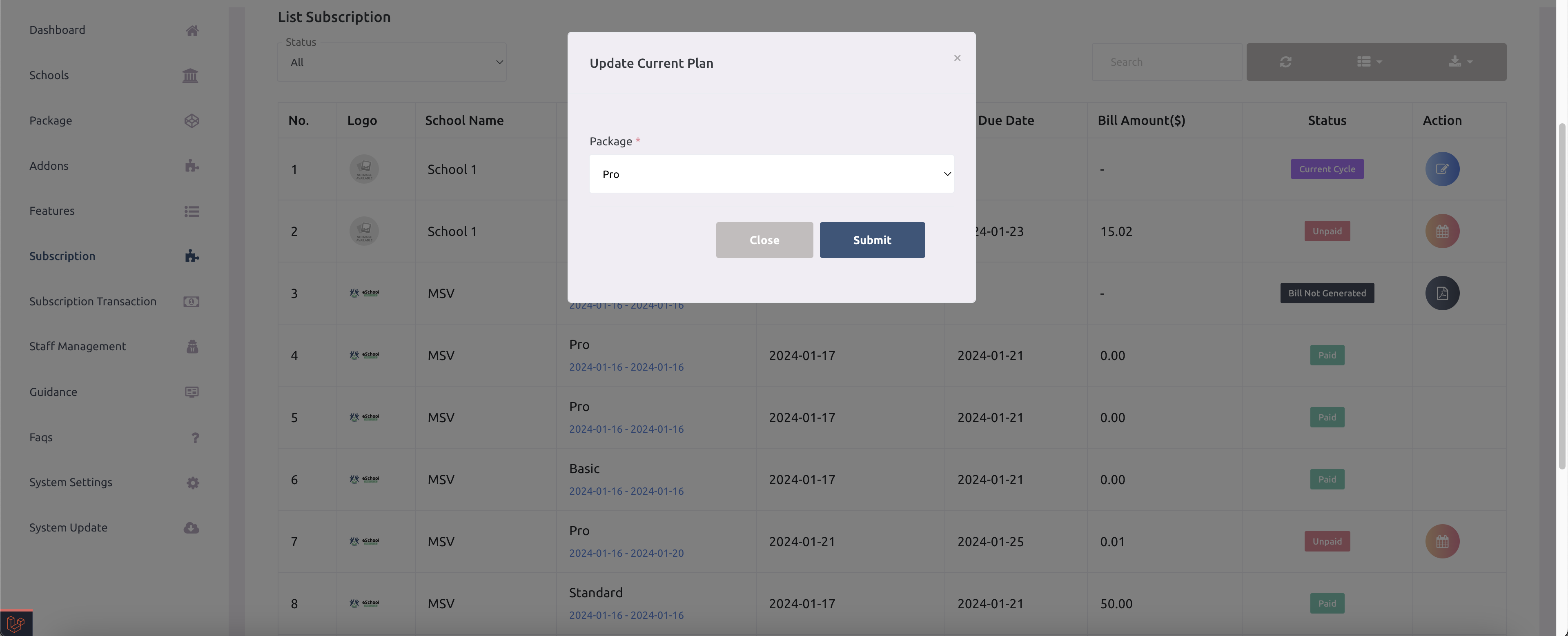Click the Schools building icon in sidebar
The image size is (1568, 636).
[191, 76]
